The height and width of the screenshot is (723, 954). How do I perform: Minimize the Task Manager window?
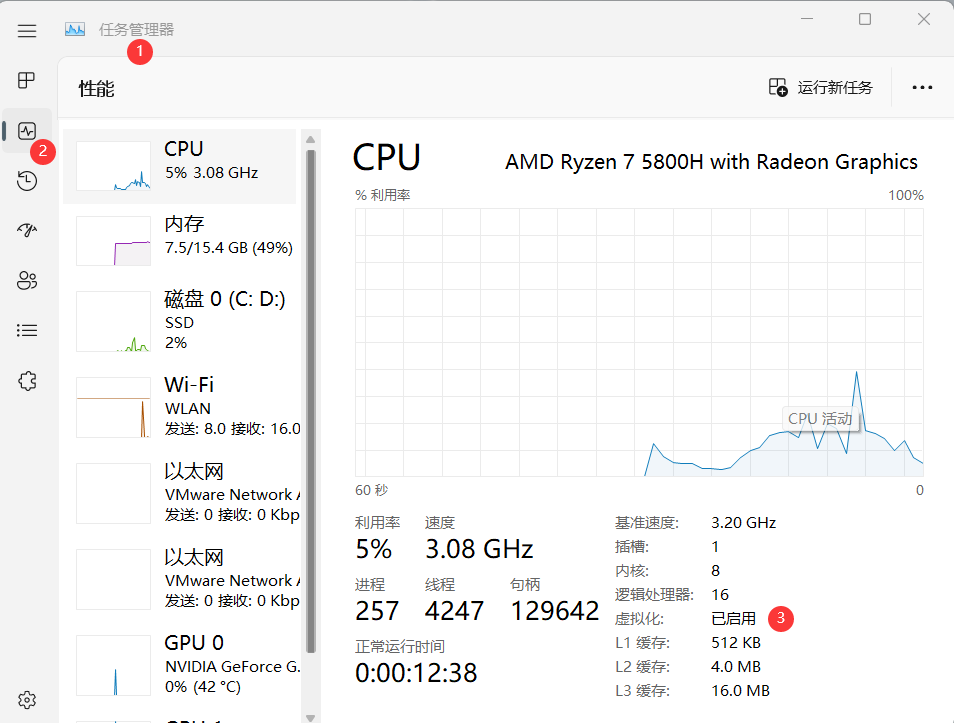pos(807,19)
